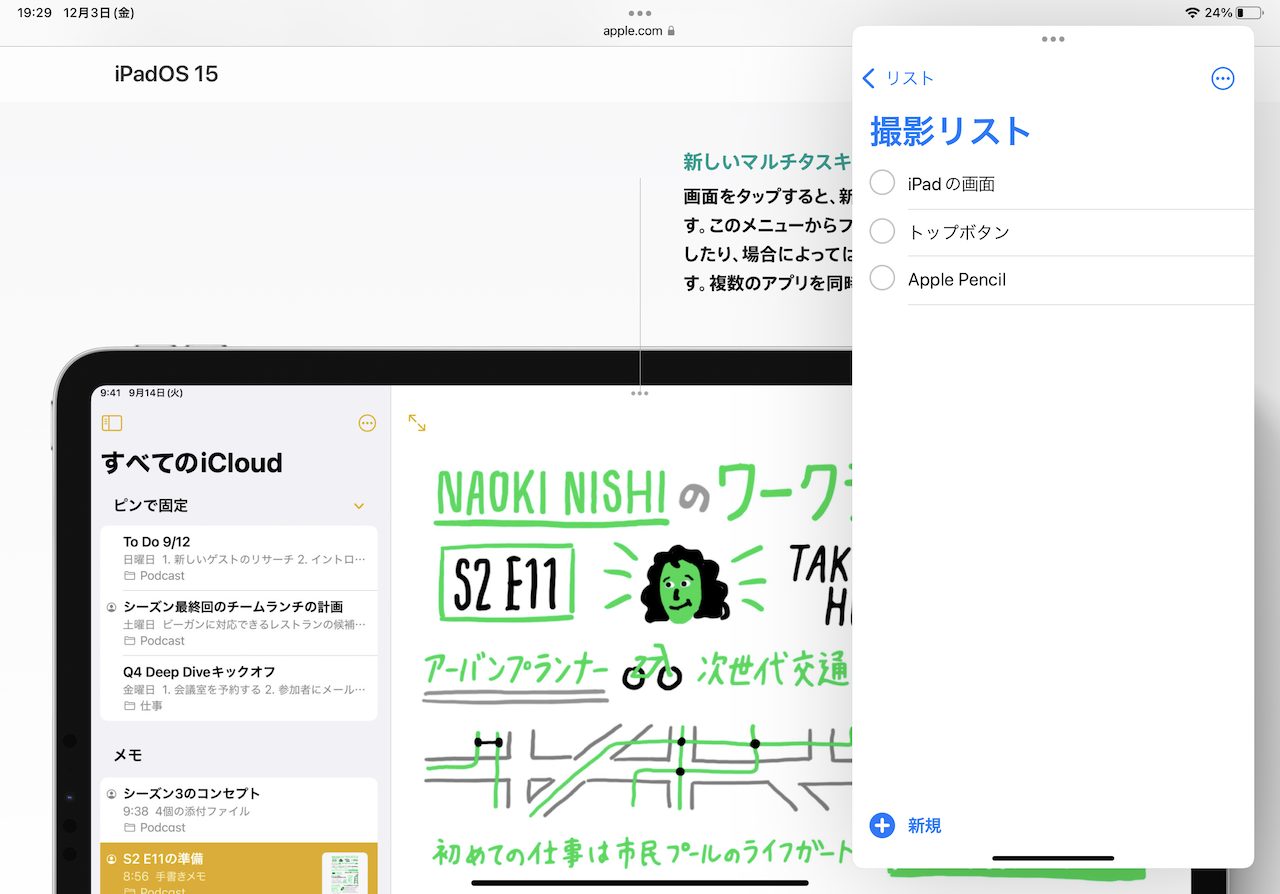Tap the S2 E11 boxed label in drawing
This screenshot has width=1280, height=894.
(x=506, y=583)
